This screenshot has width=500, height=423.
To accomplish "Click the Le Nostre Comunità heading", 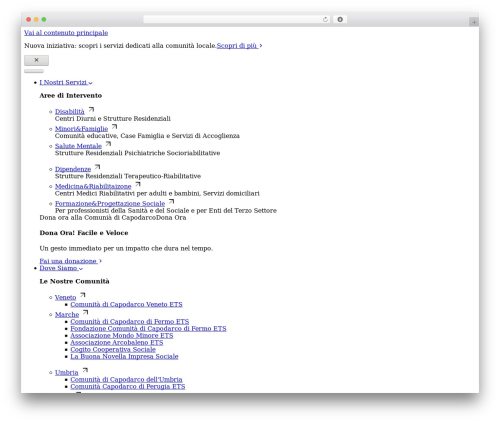I will click(x=74, y=282).
